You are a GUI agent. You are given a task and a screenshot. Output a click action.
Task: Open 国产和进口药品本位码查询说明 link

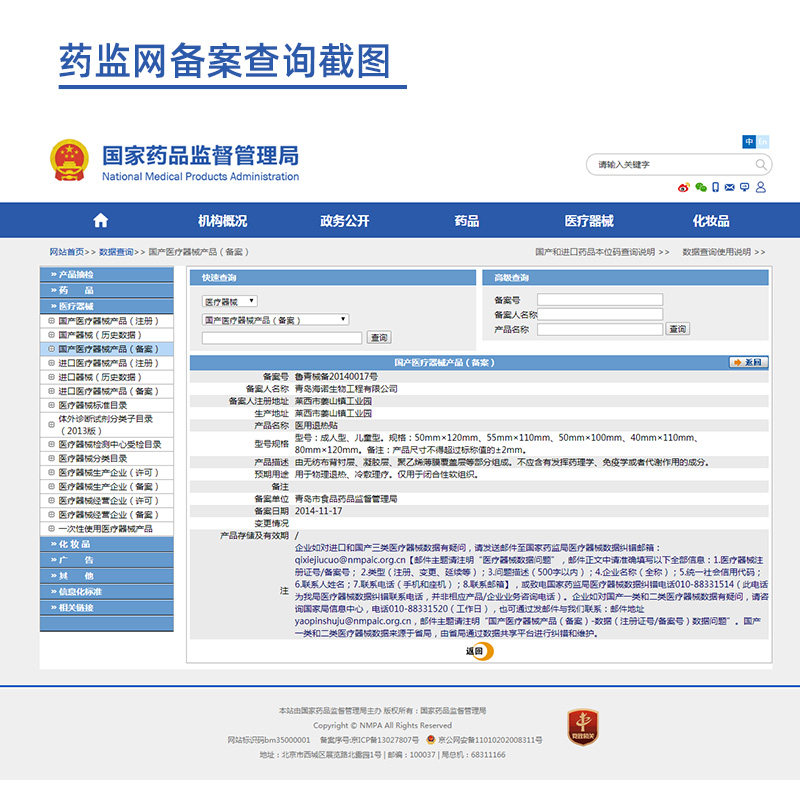coord(602,252)
